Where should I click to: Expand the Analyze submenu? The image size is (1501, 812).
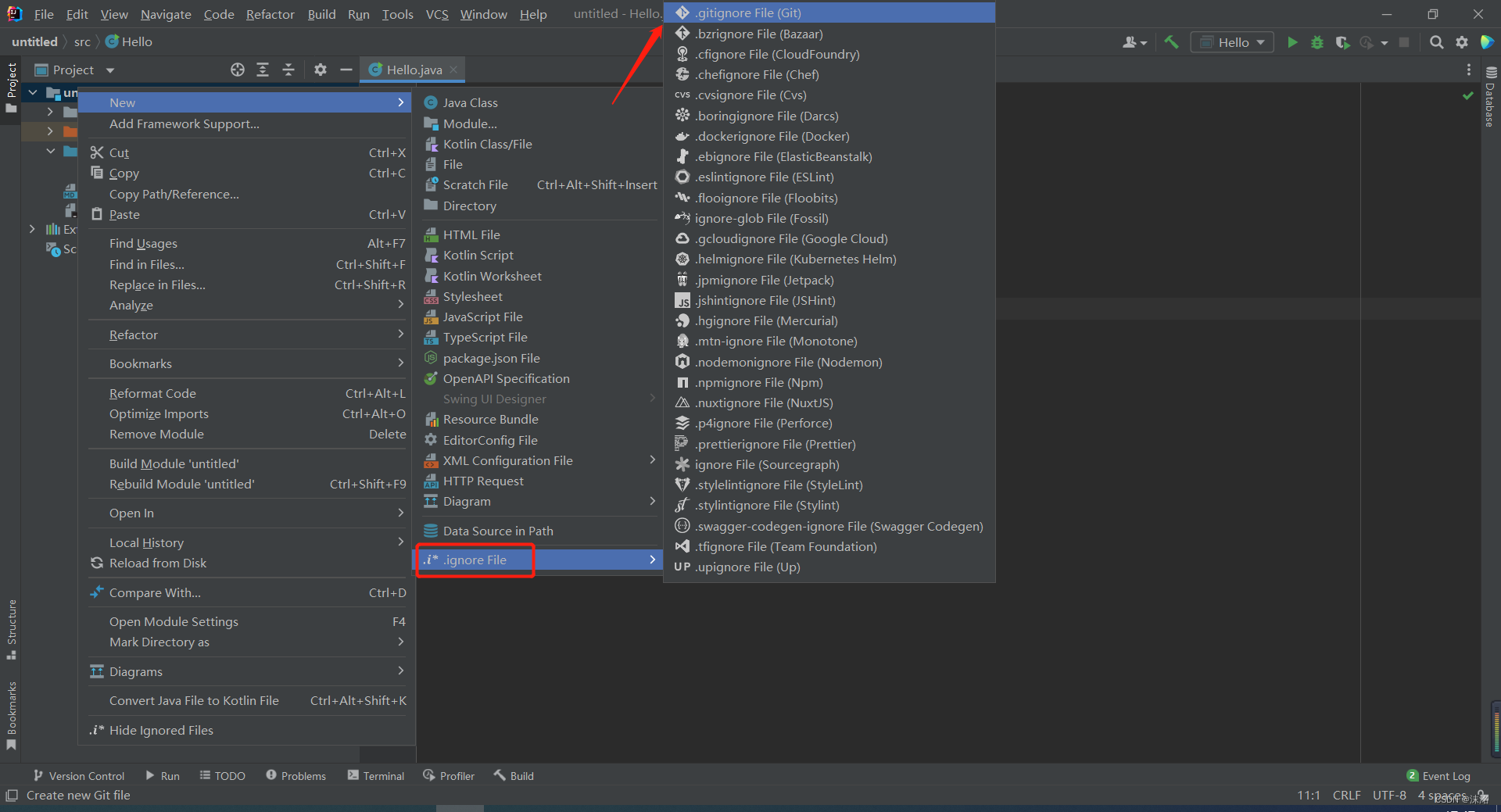click(246, 305)
